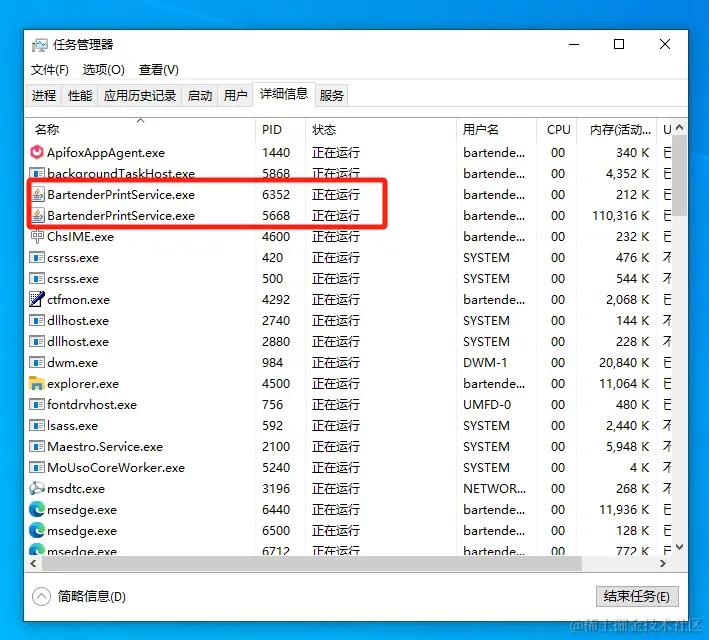Click the Maestro.Service.exe process icon
The image size is (709, 640).
coord(37,446)
